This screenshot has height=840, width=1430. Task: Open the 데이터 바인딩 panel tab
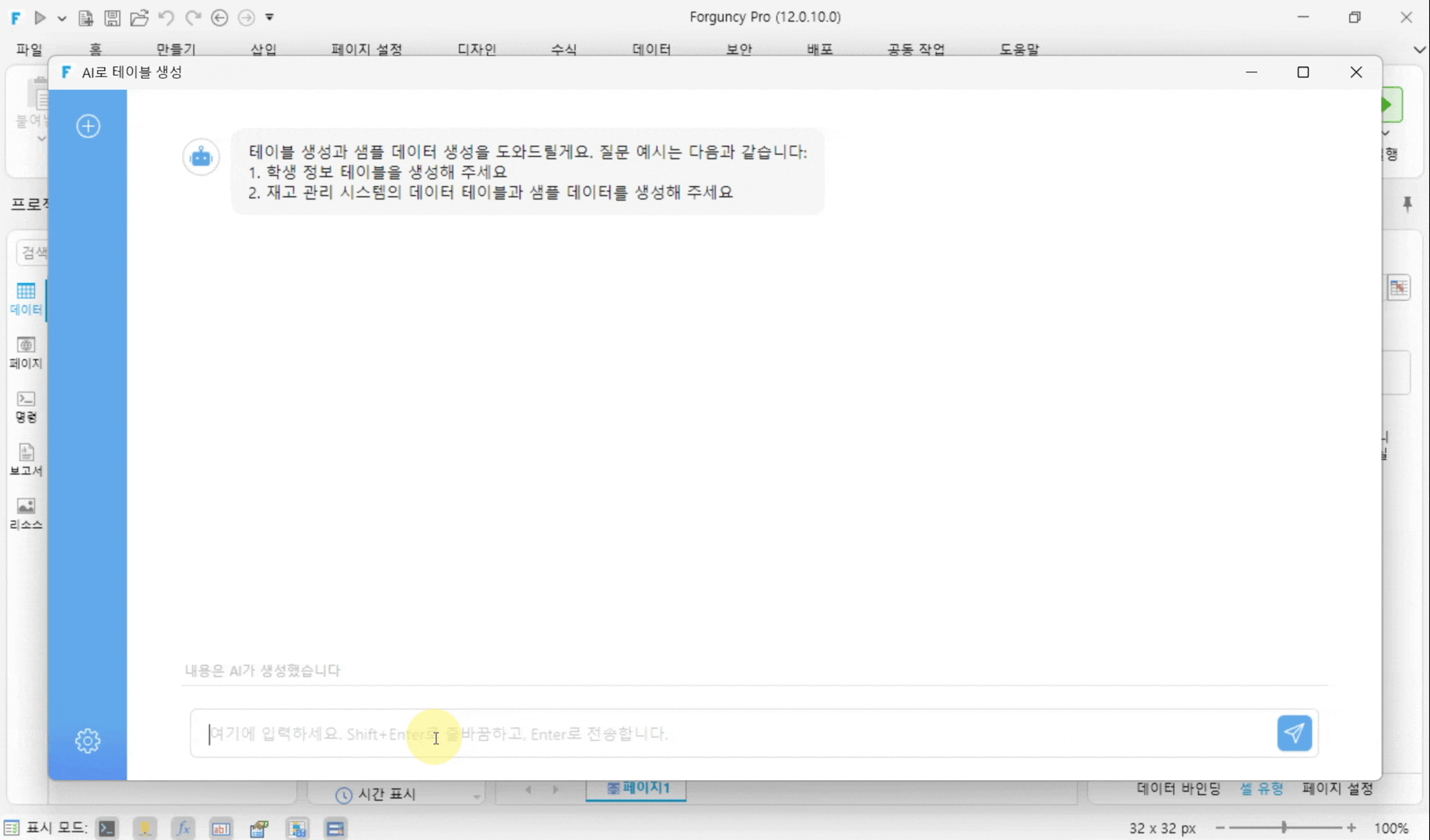click(1178, 789)
